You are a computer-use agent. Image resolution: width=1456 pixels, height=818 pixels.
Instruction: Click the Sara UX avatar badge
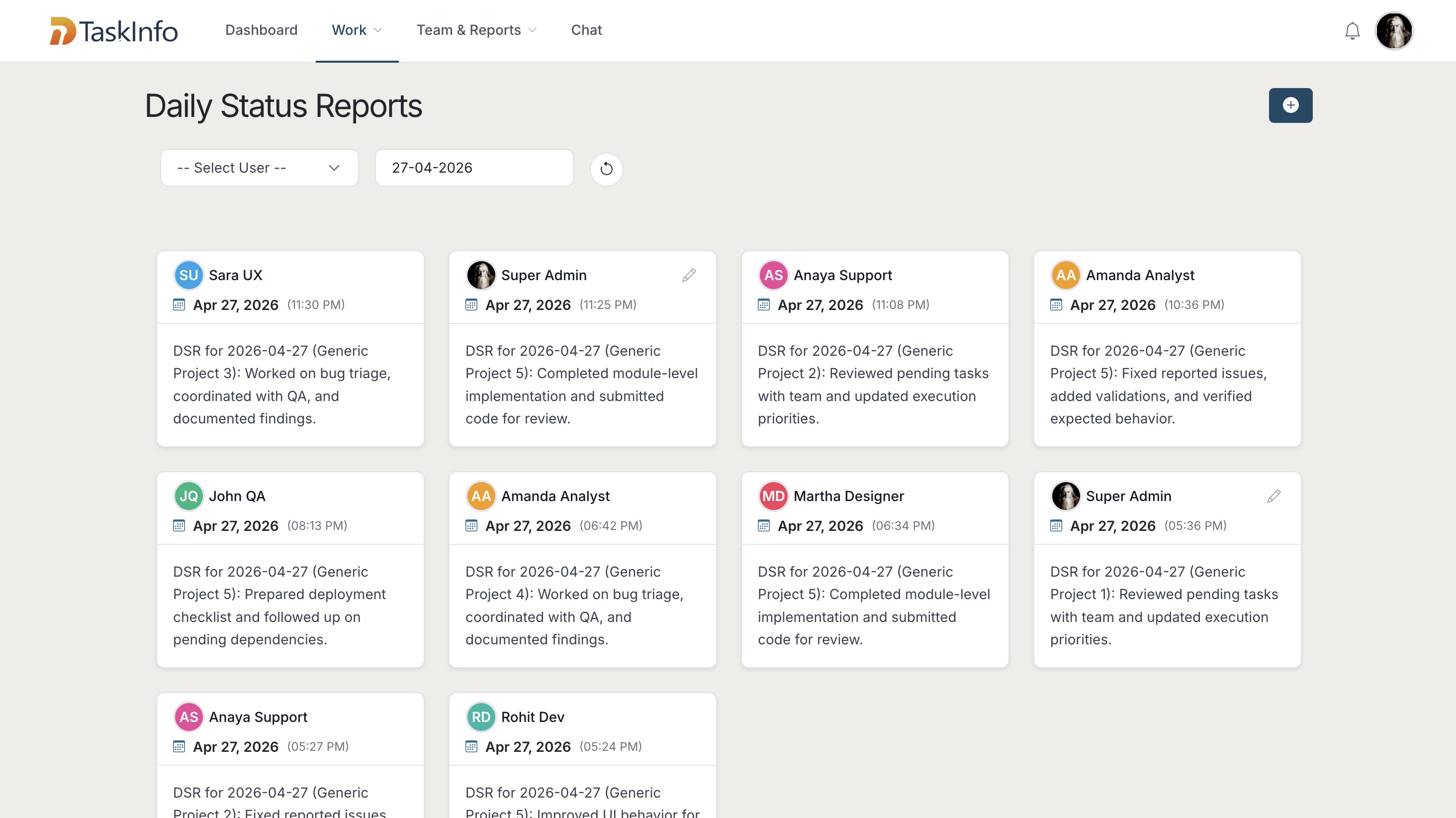coord(188,276)
